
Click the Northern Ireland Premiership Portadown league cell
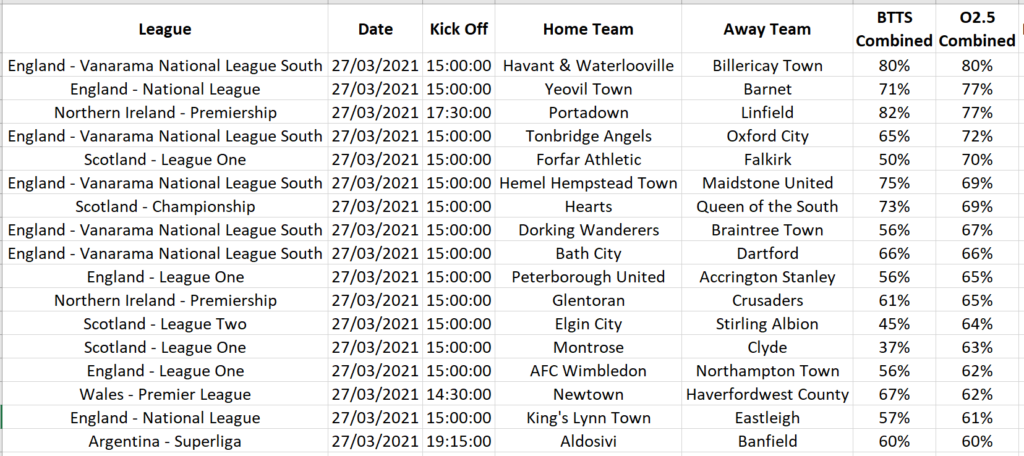[165, 112]
